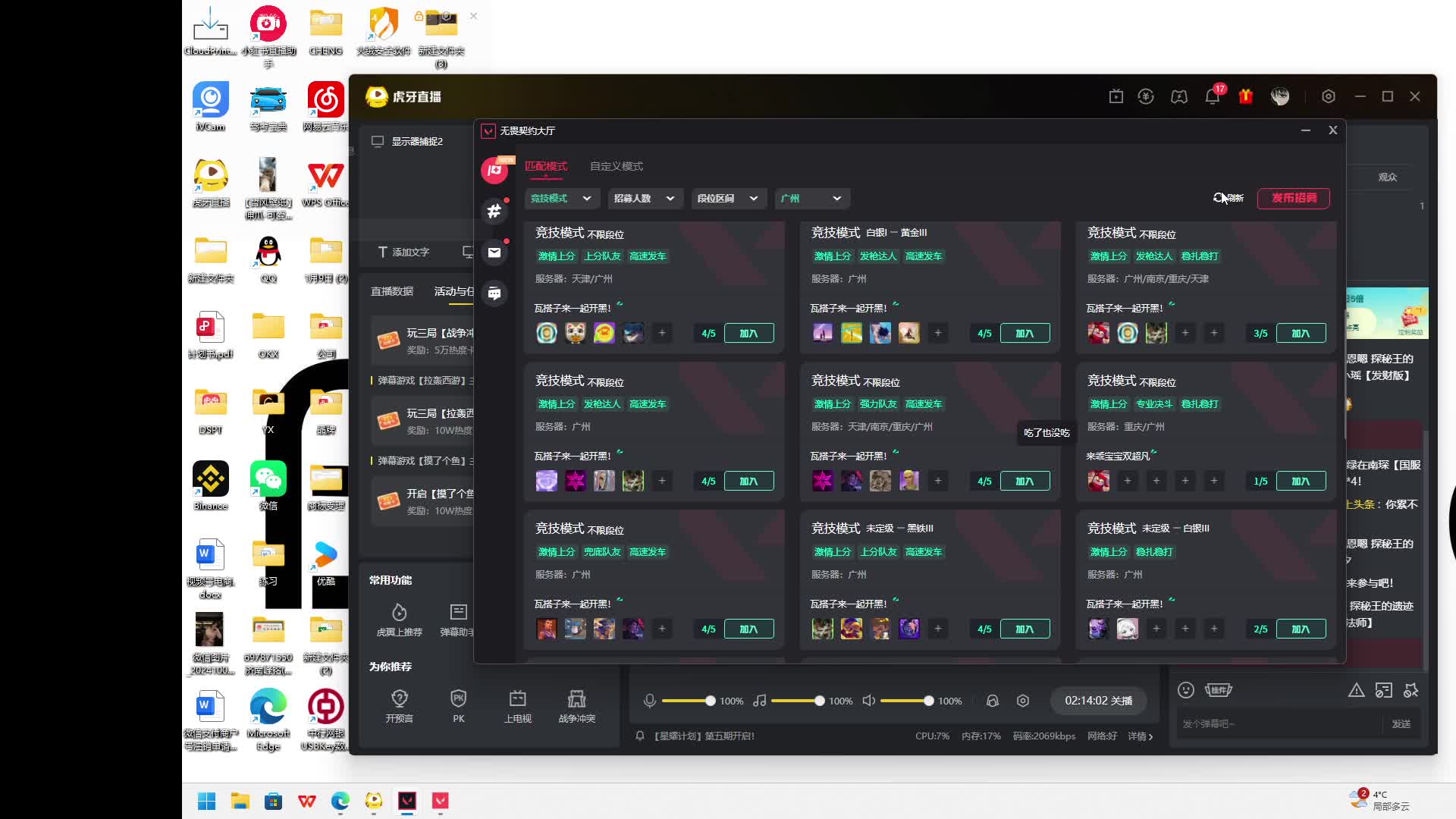This screenshot has height=819, width=1456.
Task: Open the 段位区间 dropdown
Action: click(727, 199)
